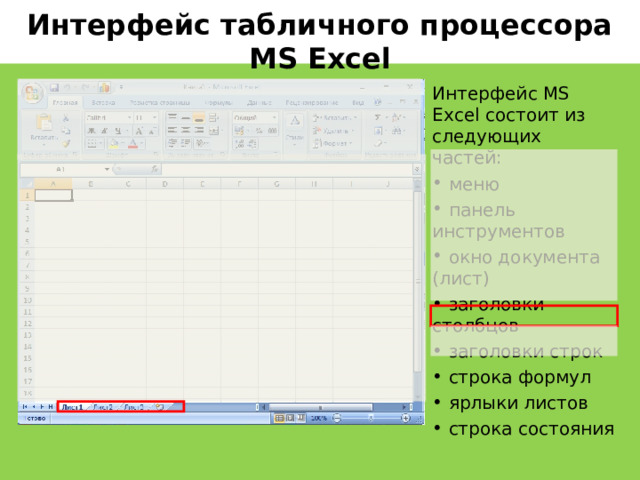Open the AutoSum sigma button
Image resolution: width=640 pixels, height=480 pixels.
pyautogui.click(x=378, y=118)
